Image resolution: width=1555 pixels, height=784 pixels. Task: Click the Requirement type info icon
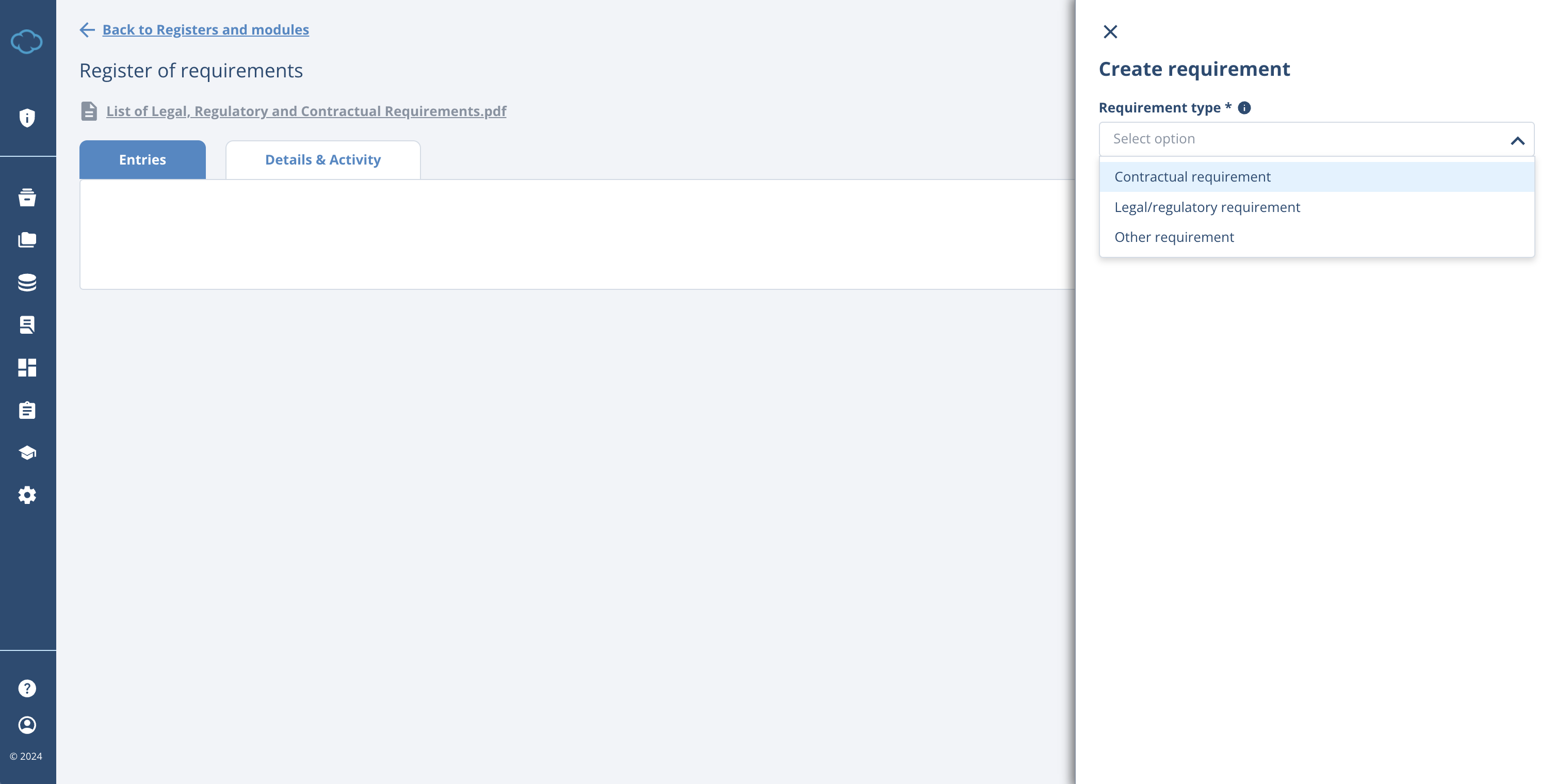click(x=1244, y=108)
